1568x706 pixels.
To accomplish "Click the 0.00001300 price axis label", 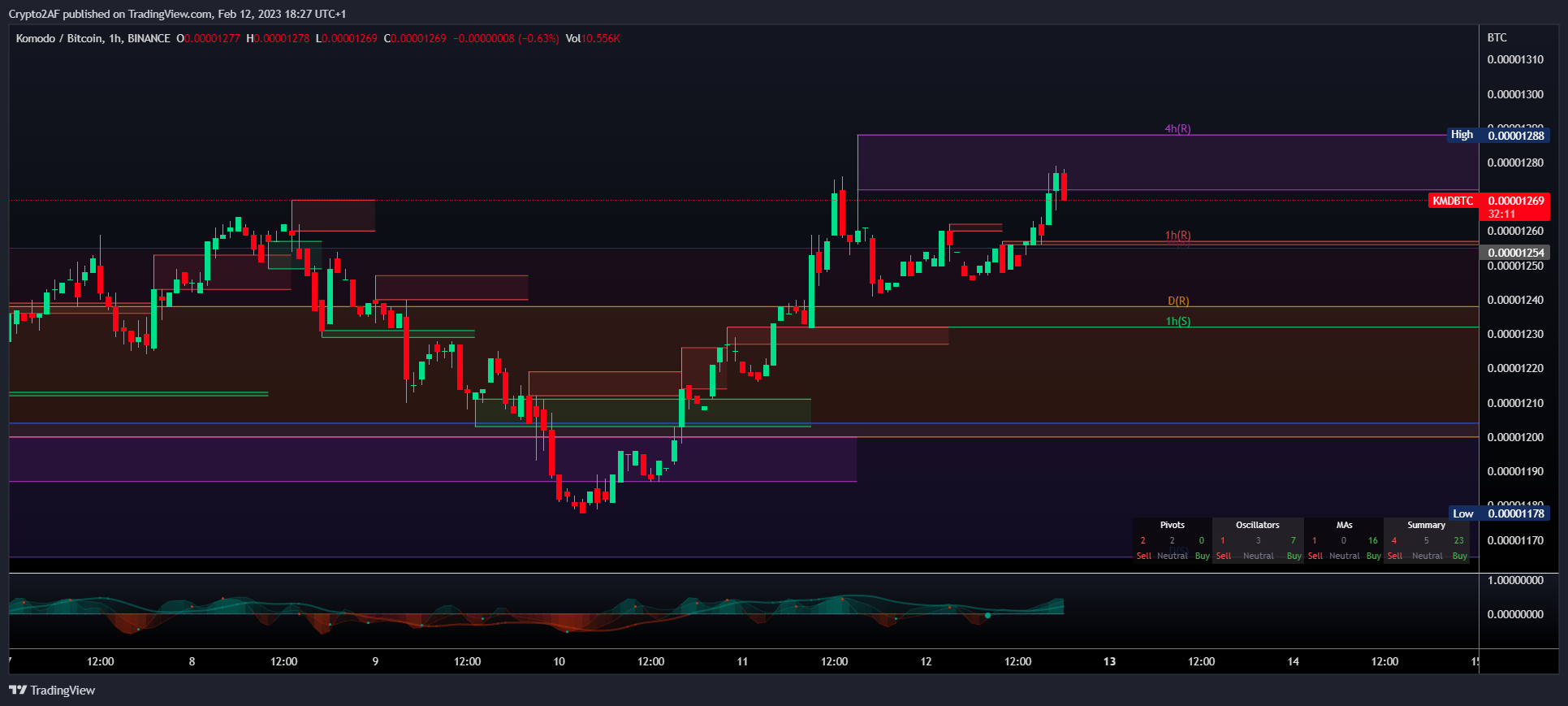I will point(1515,94).
